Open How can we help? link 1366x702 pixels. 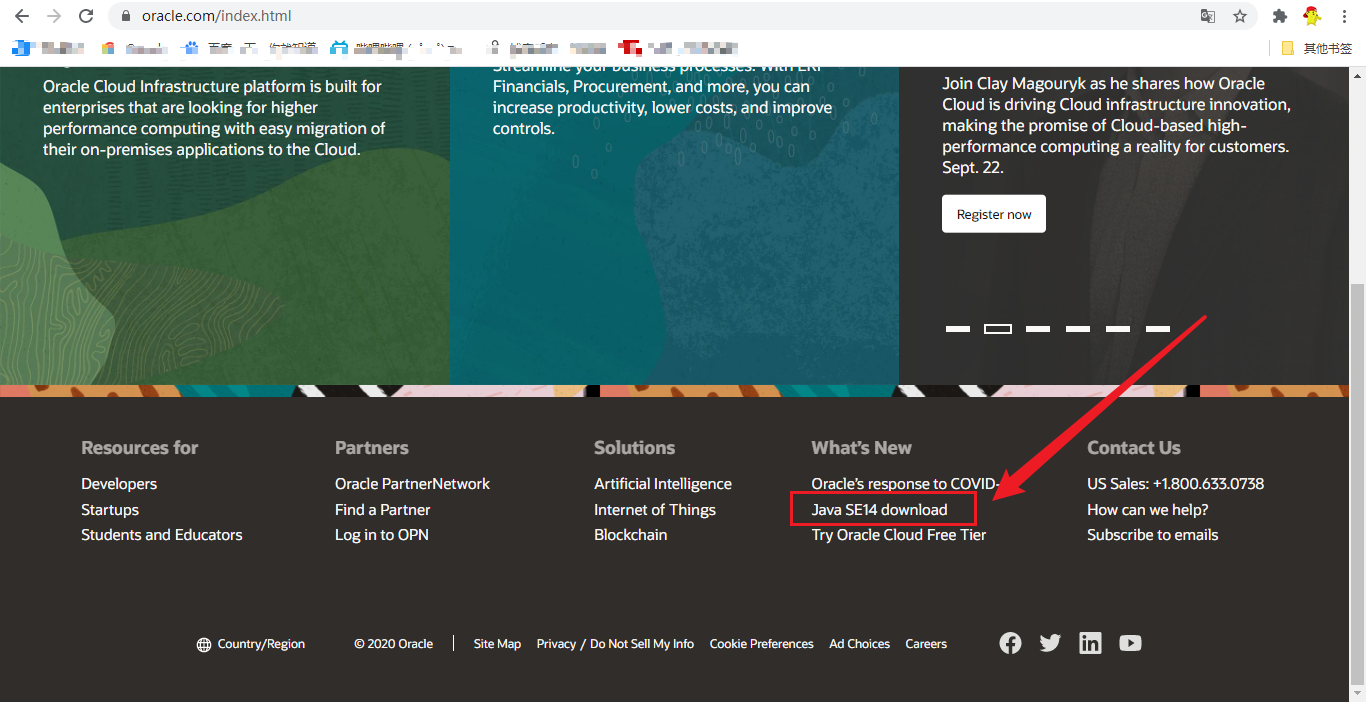tap(1148, 510)
